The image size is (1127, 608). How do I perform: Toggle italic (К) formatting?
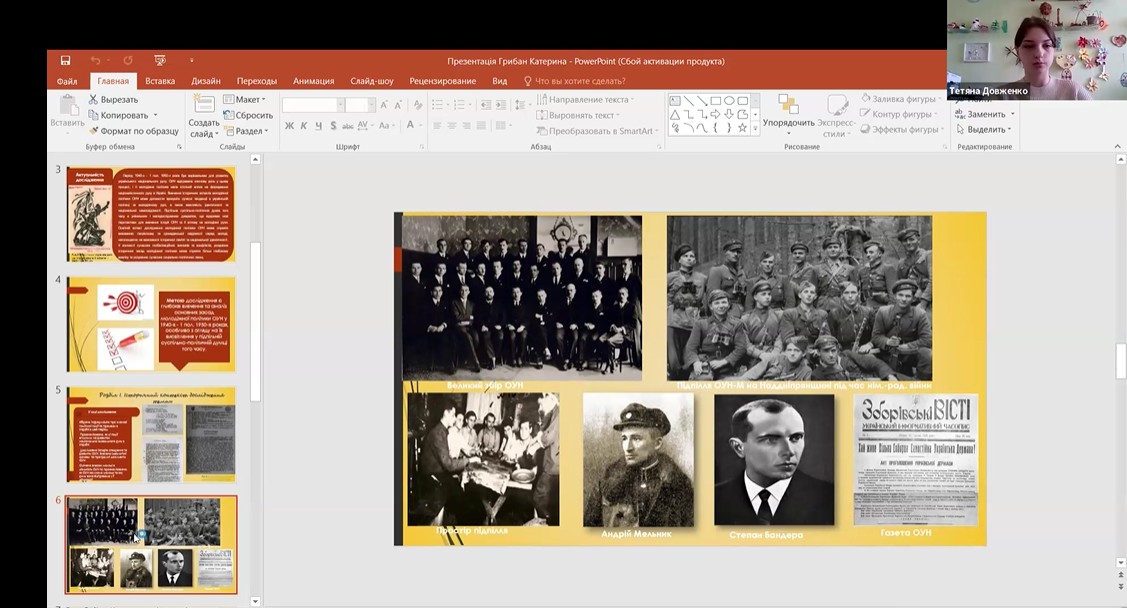304,126
